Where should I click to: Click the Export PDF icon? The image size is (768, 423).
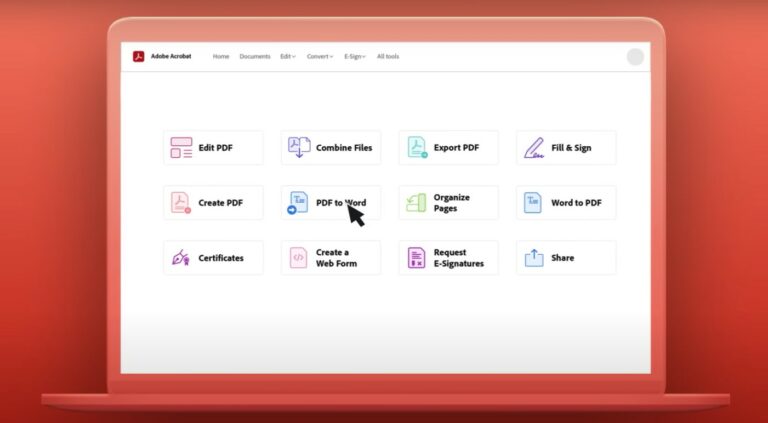(417, 148)
